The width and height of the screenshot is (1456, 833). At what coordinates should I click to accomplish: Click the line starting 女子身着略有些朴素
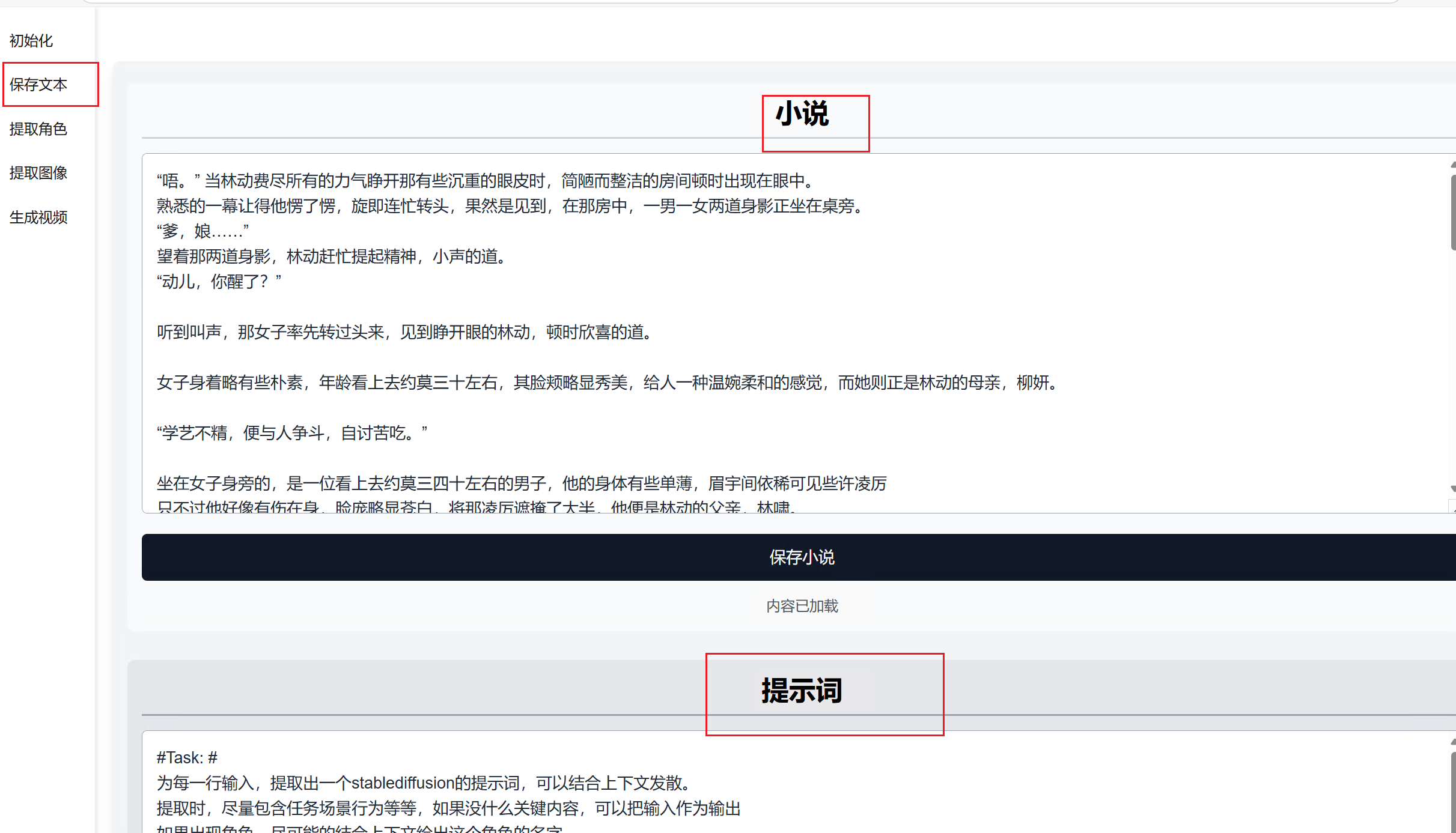point(609,383)
